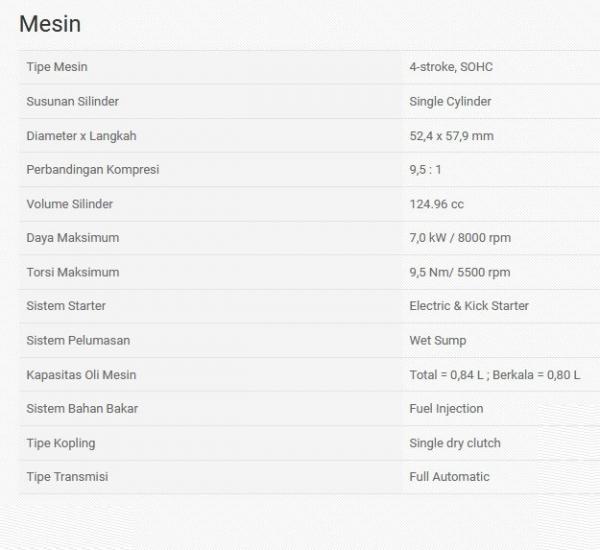Click Single dry clutch value
This screenshot has width=600, height=550.
point(455,443)
